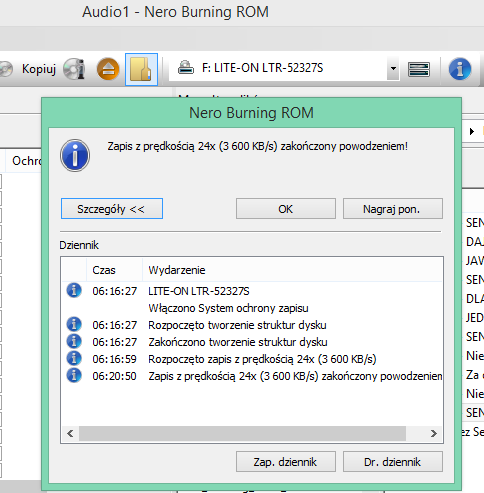Select log entry Rozpoczęto zapis at 06:16:59
Image resolution: width=484 pixels, height=493 pixels.
252,359
